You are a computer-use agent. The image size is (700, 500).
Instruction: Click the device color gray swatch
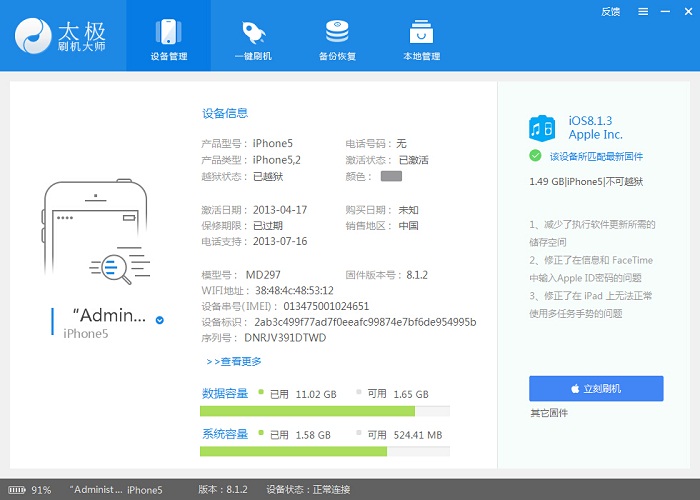point(391,176)
